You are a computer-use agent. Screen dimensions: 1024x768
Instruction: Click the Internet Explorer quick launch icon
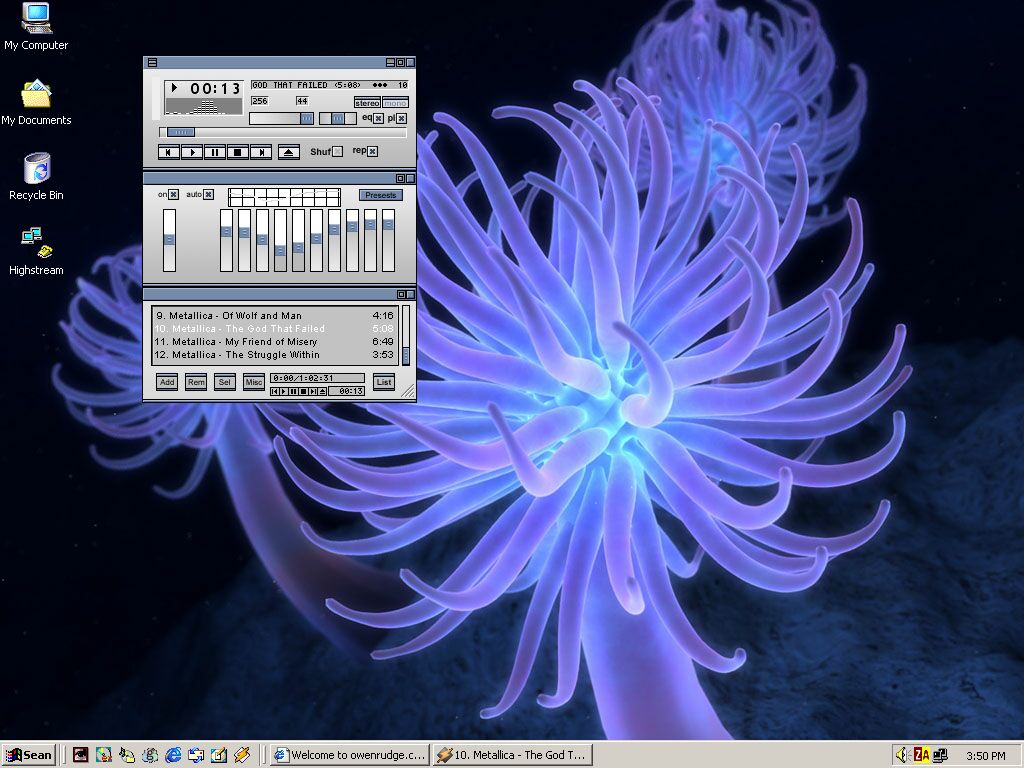pyautogui.click(x=173, y=755)
